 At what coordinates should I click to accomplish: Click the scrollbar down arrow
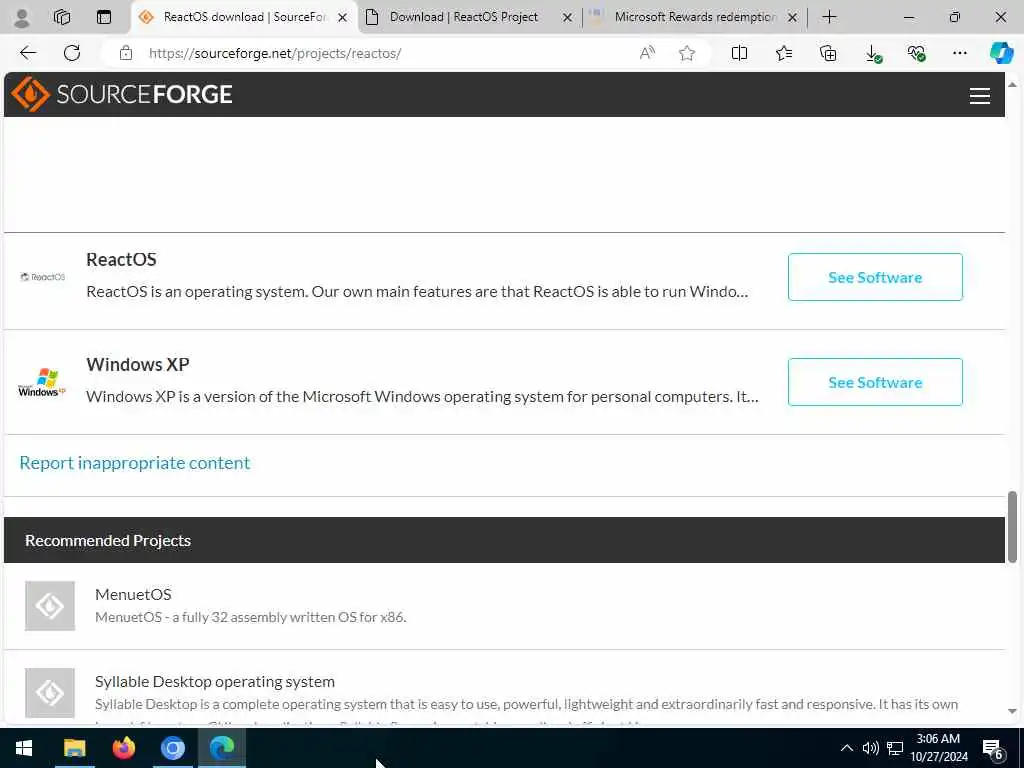[x=1012, y=711]
